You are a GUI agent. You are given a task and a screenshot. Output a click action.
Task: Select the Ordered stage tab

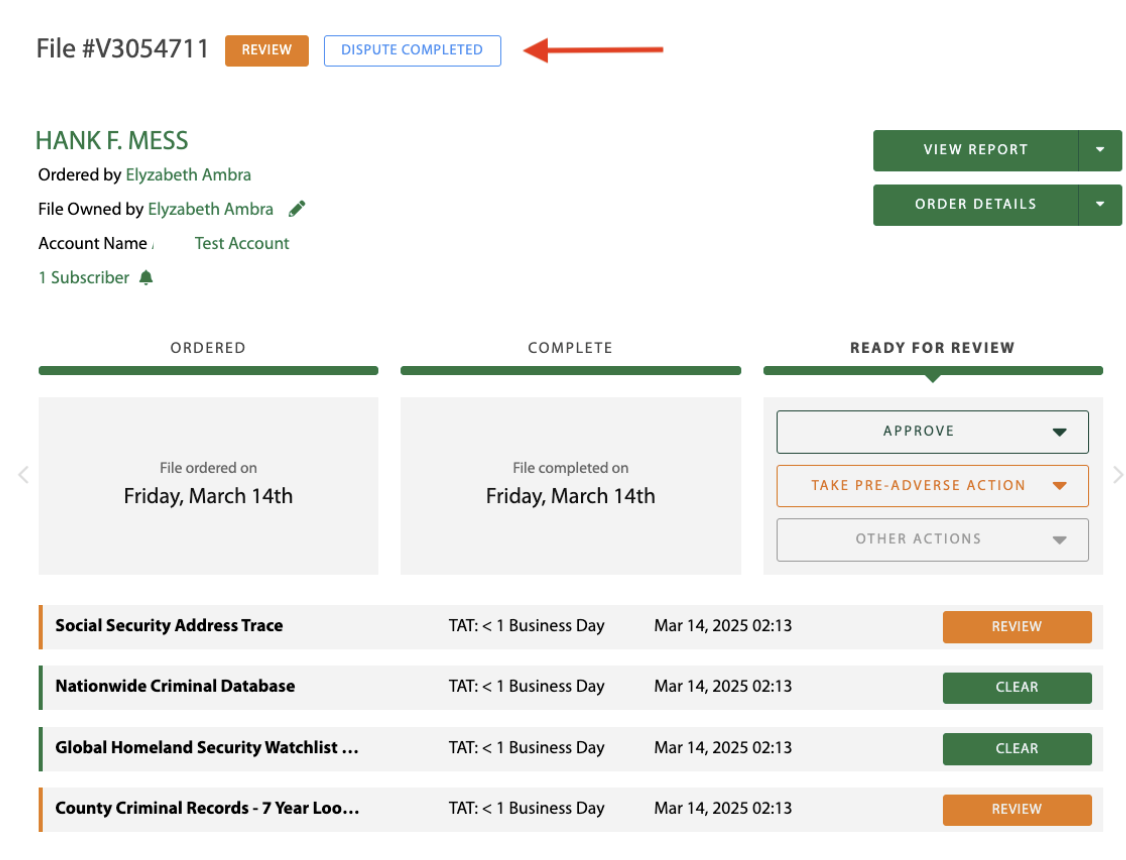click(x=208, y=349)
